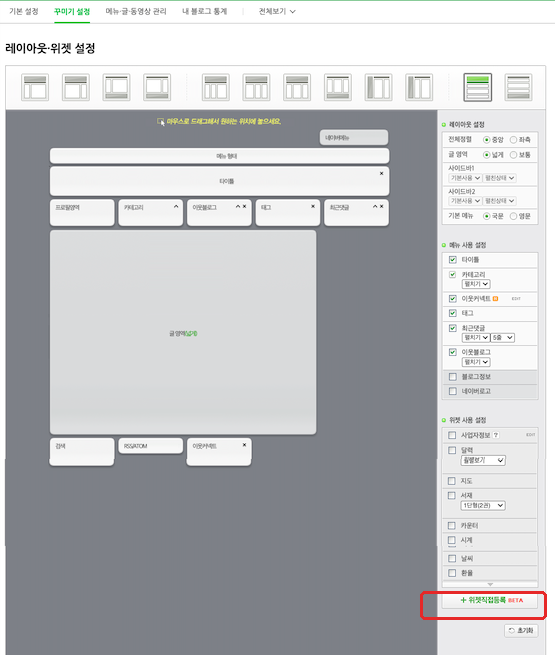Image resolution: width=555 pixels, height=655 pixels.
Task: Click the EDIT link next to 이웃커넥트
Action: (516, 299)
